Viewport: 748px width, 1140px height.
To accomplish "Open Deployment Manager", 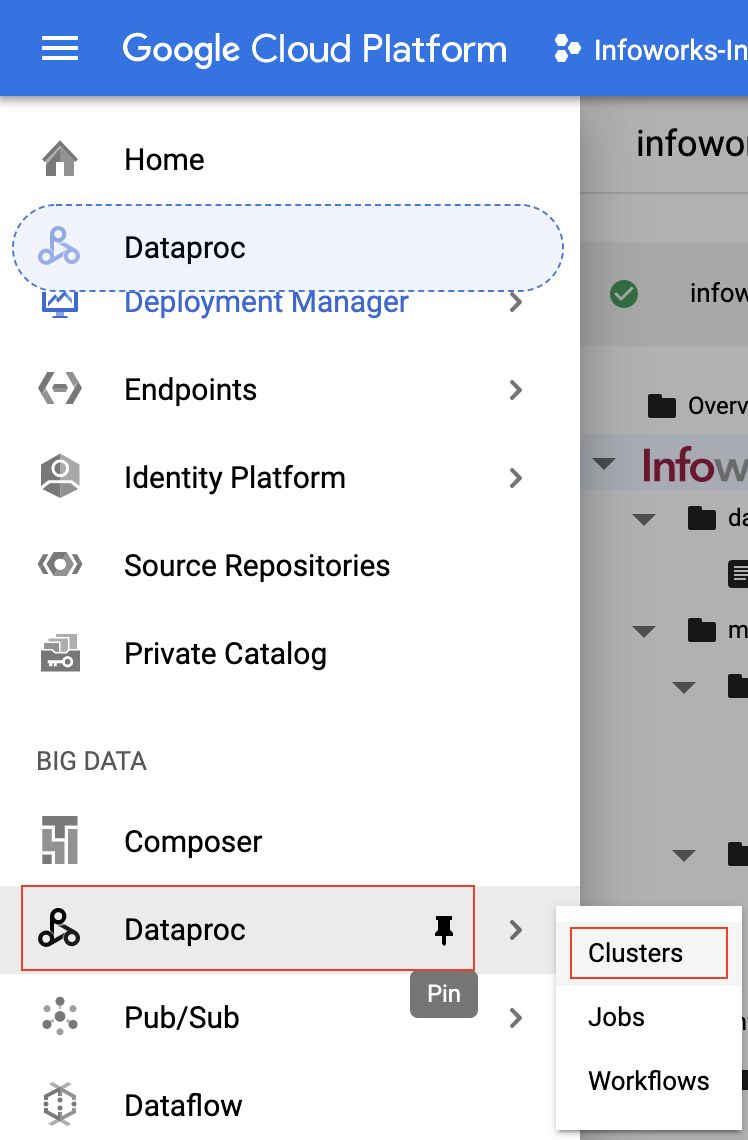I will click(x=266, y=302).
